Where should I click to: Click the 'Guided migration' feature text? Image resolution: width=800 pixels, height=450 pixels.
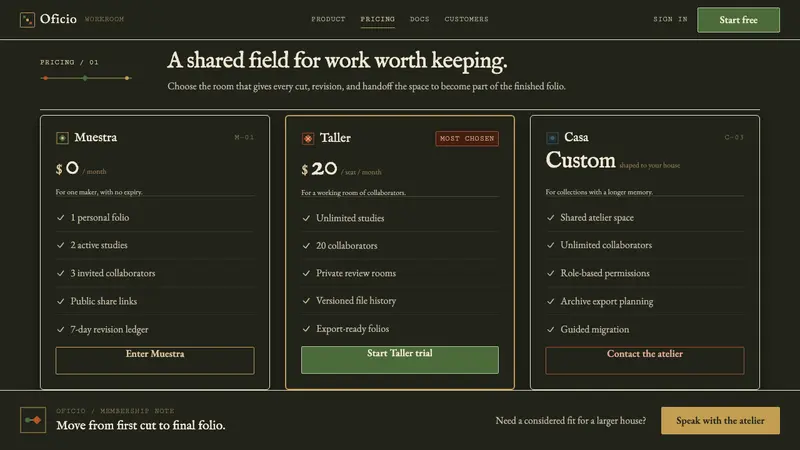[x=595, y=330]
